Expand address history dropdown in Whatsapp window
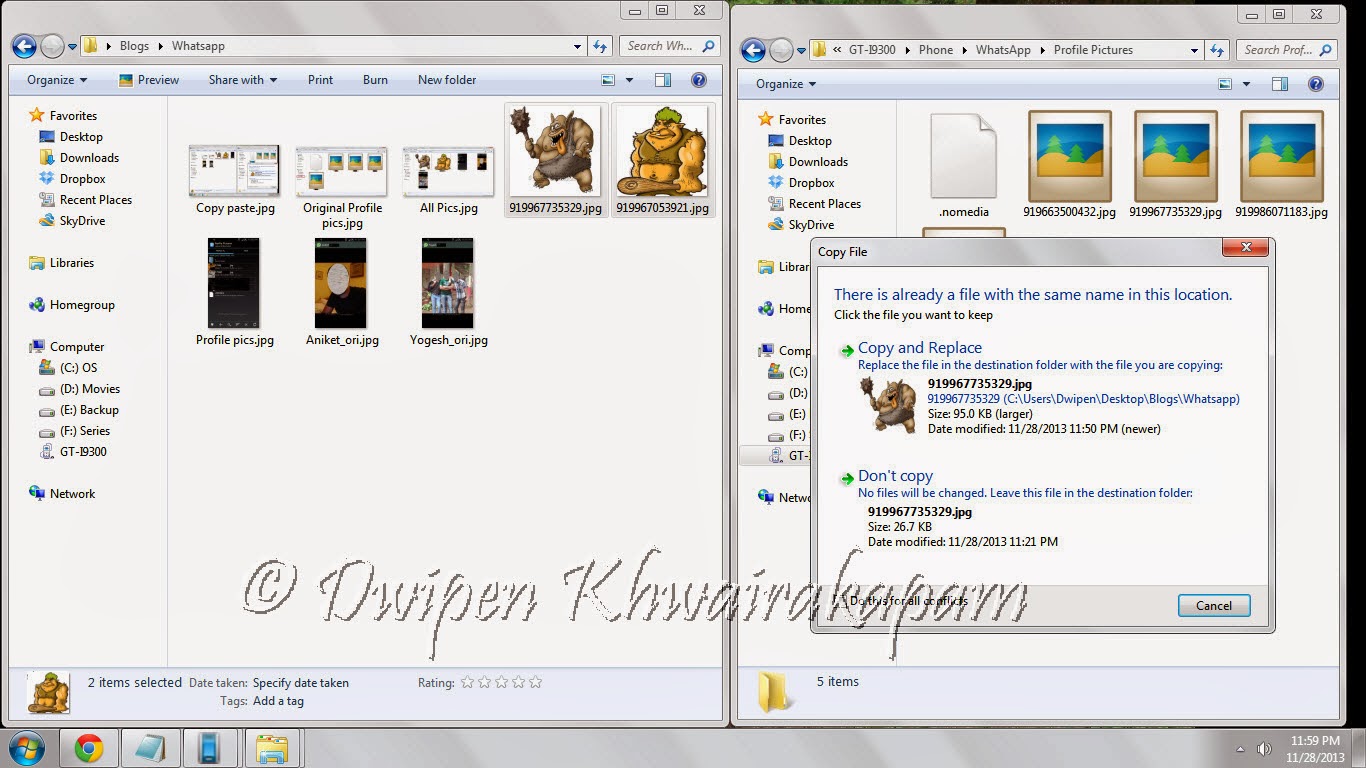This screenshot has width=1366, height=768. click(x=577, y=46)
